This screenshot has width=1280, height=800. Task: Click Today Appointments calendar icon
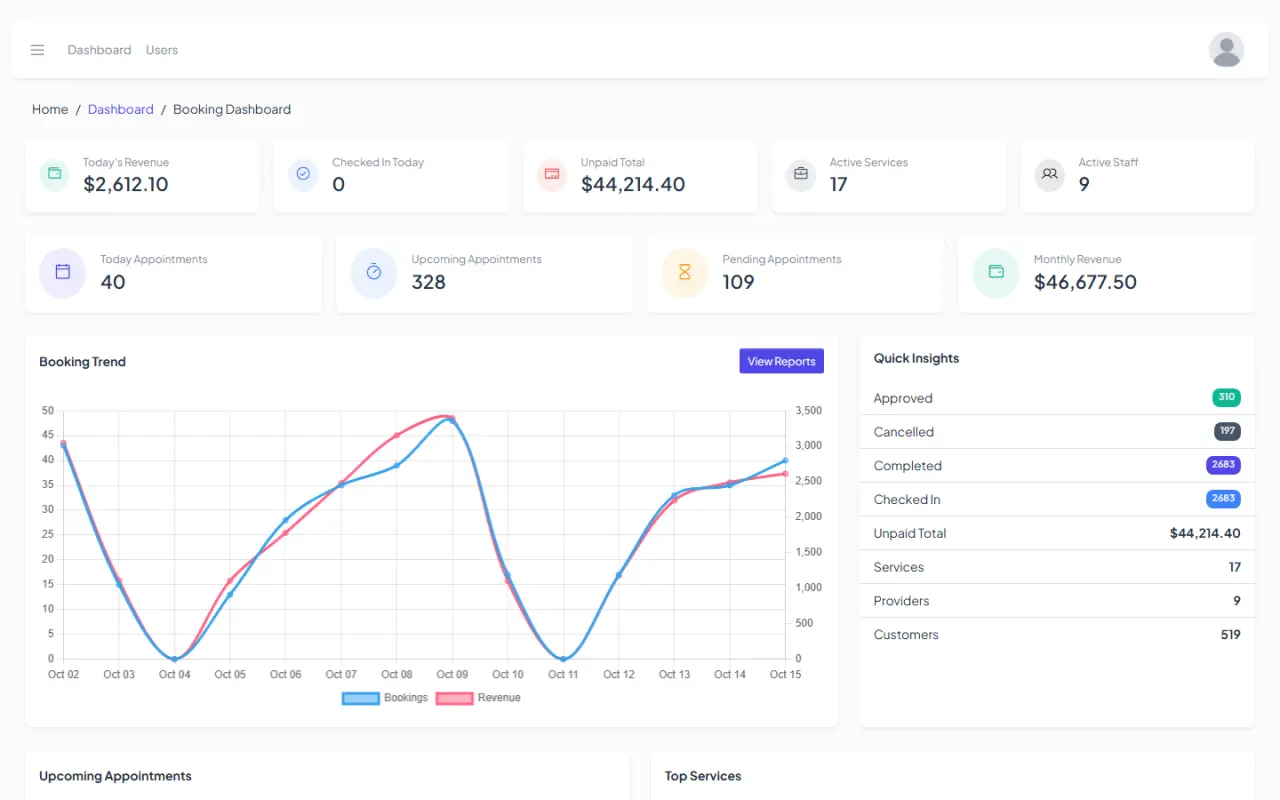[63, 272]
